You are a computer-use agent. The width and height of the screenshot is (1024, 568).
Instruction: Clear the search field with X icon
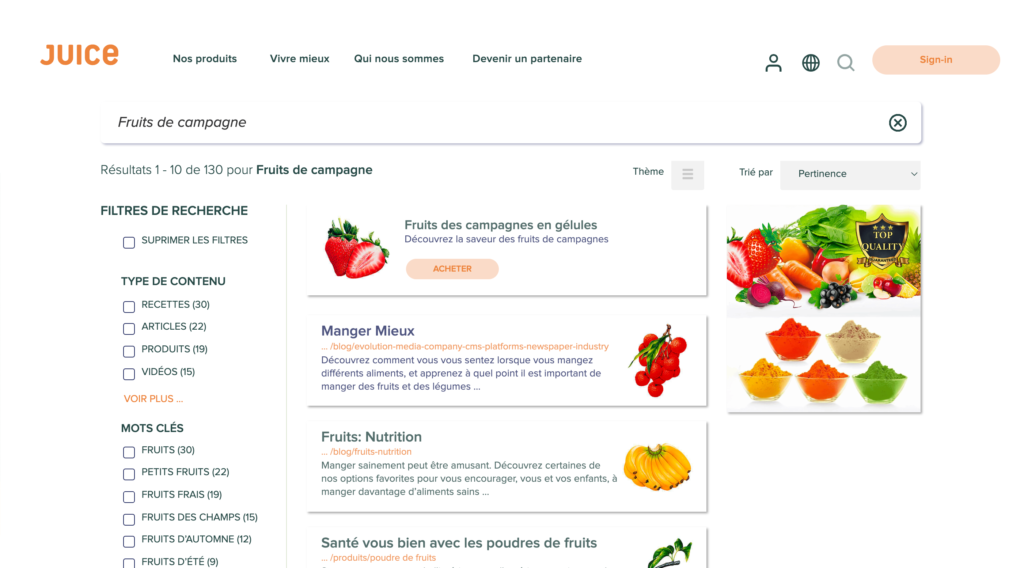click(x=898, y=123)
